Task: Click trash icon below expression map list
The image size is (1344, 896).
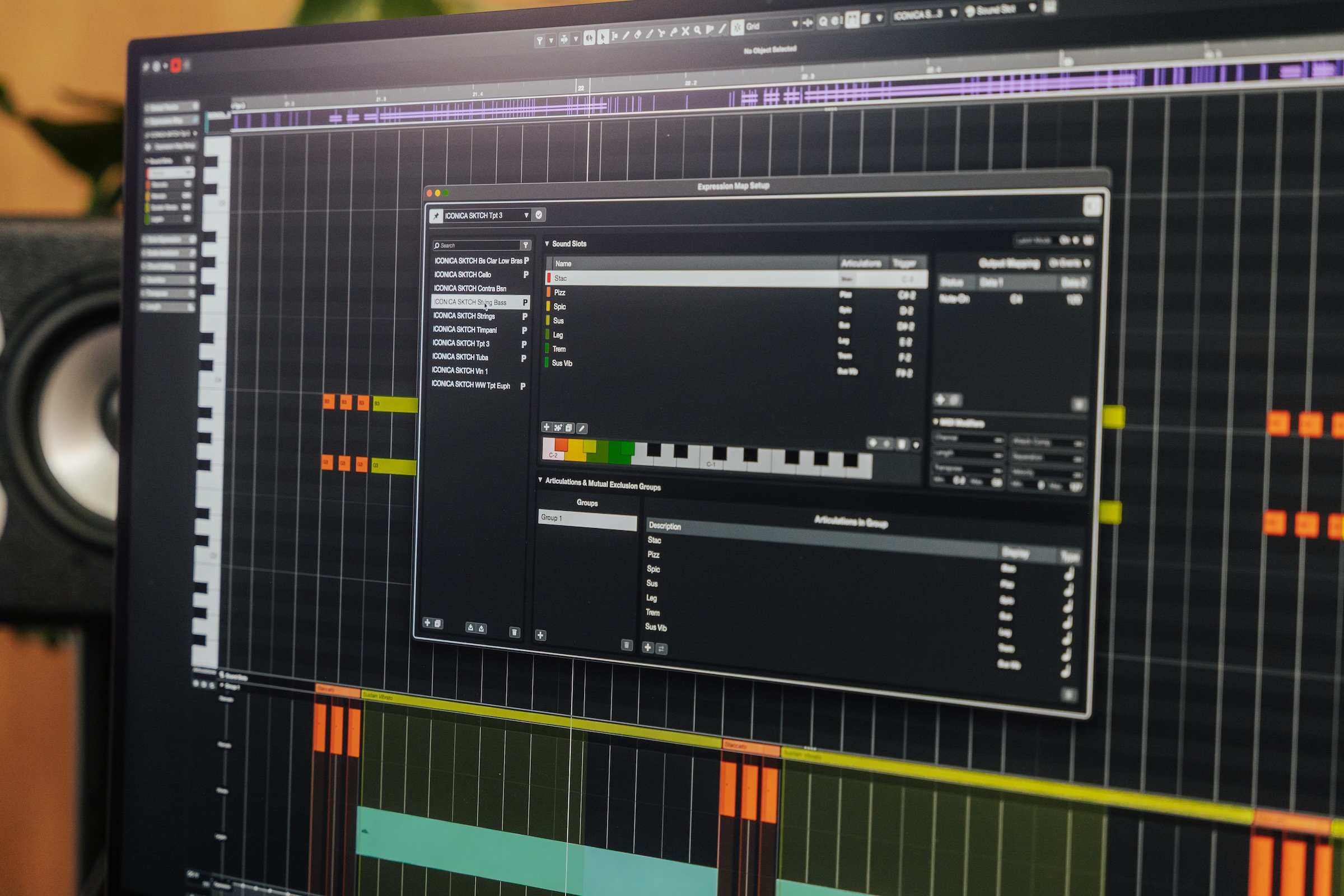Action: pyautogui.click(x=514, y=632)
